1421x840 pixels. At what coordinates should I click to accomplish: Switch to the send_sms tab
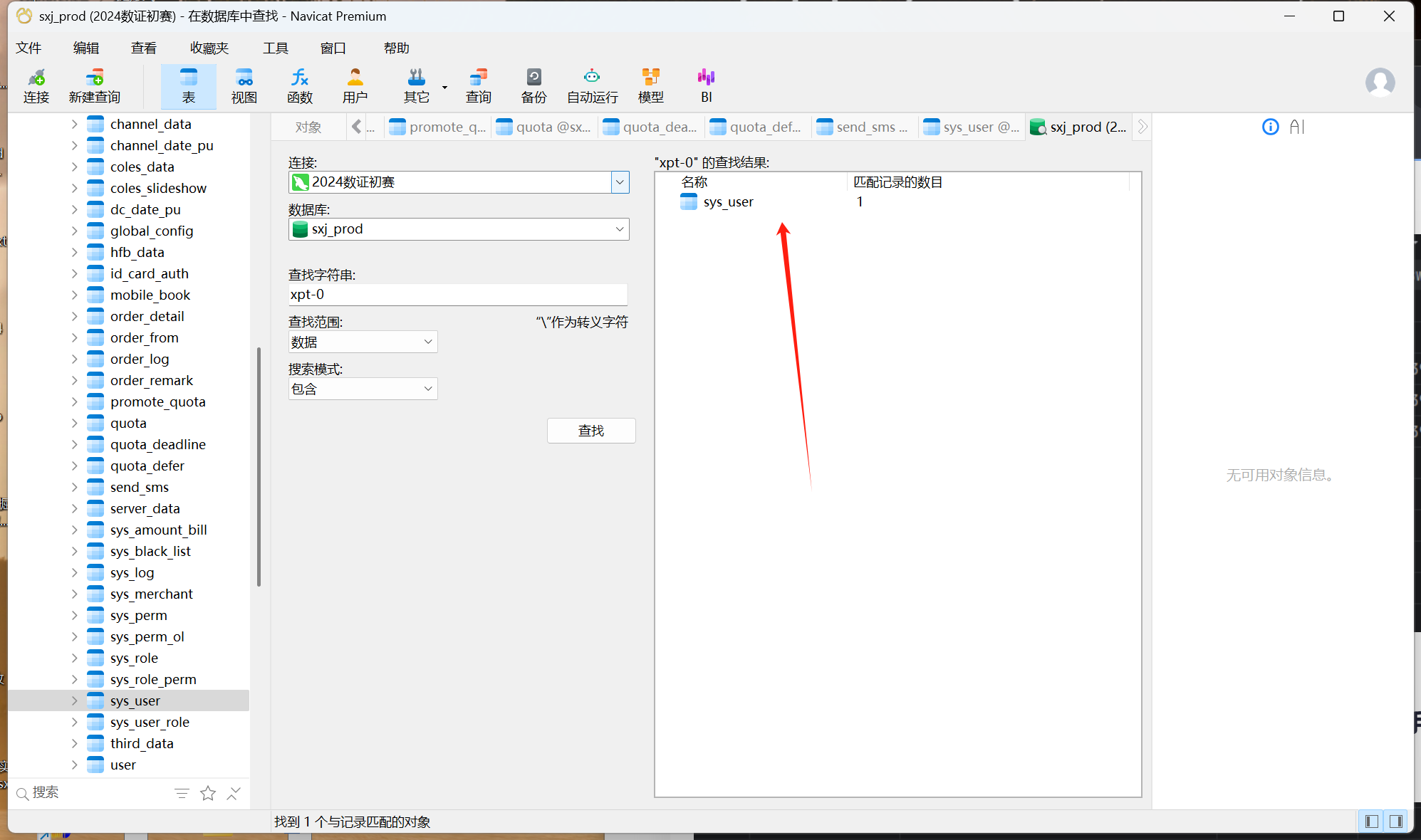tap(865, 127)
